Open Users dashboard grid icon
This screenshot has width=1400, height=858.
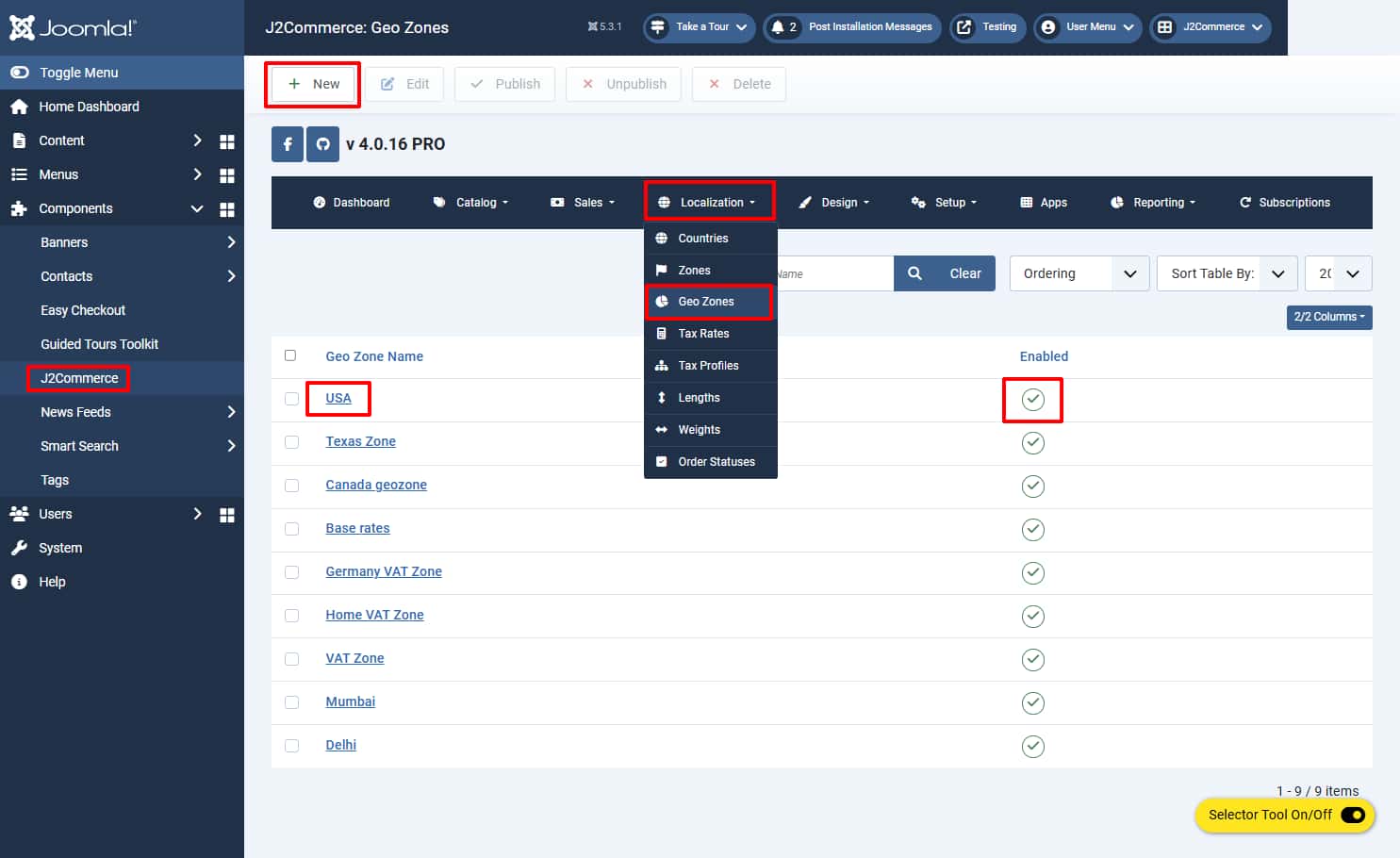[x=227, y=515]
